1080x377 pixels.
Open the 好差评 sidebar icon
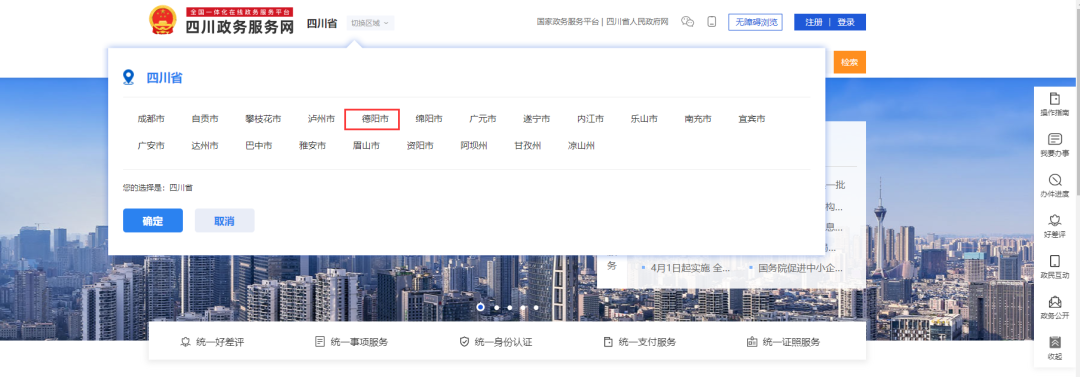[1054, 221]
